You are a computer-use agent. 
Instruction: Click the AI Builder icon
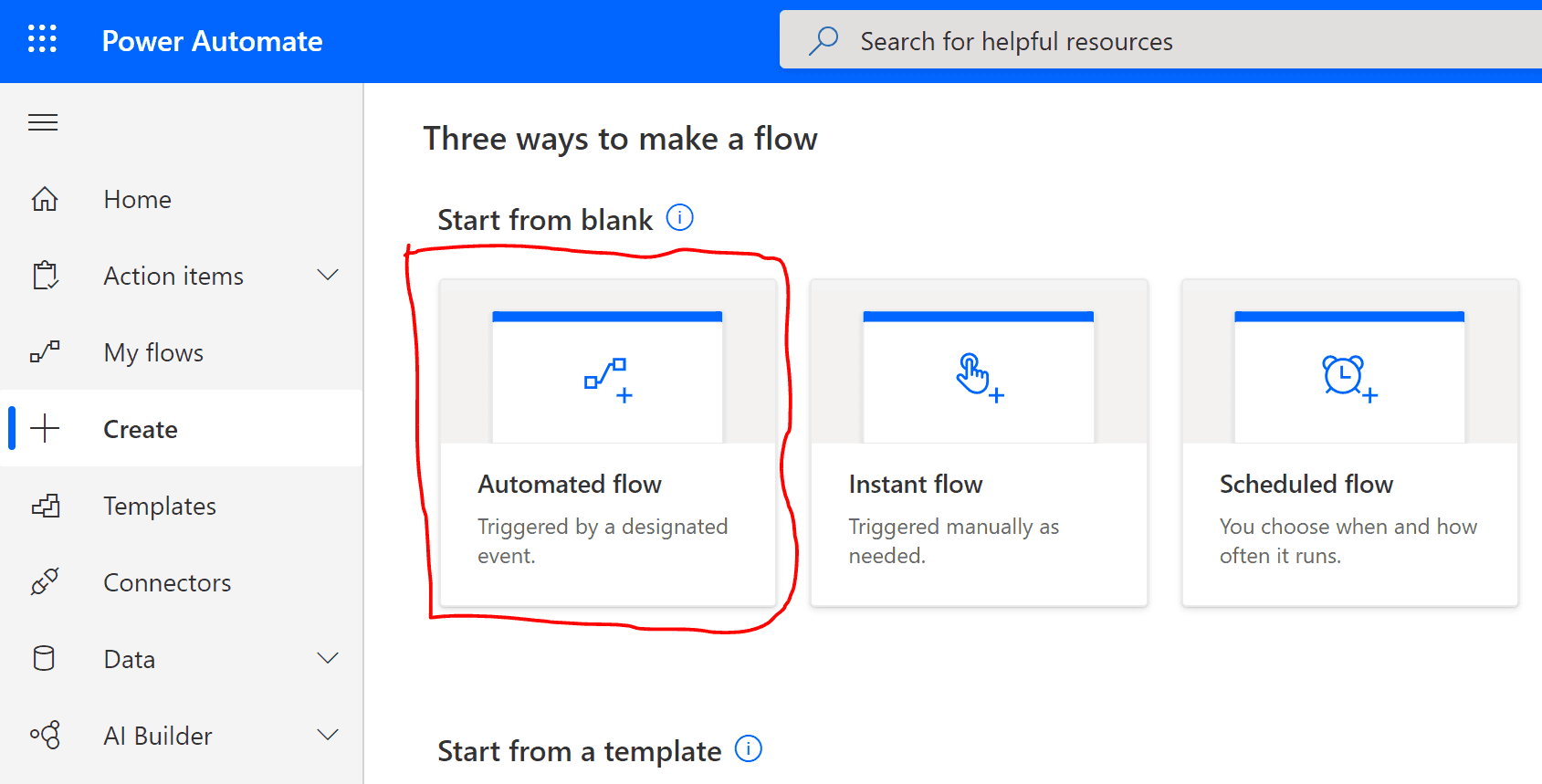coord(45,735)
